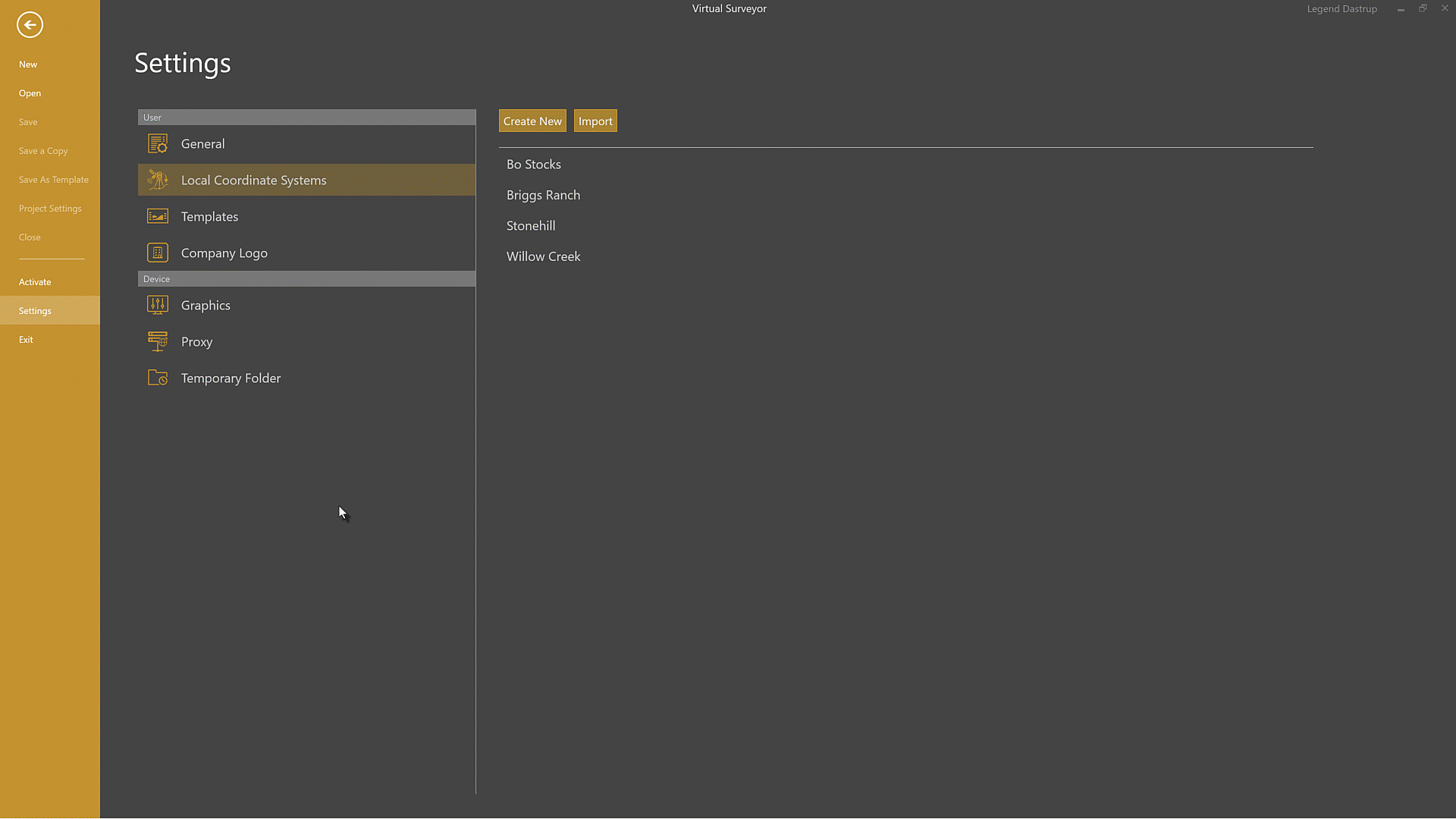Import a local coordinate system
Image resolution: width=1456 pixels, height=819 pixels.
[x=595, y=121]
